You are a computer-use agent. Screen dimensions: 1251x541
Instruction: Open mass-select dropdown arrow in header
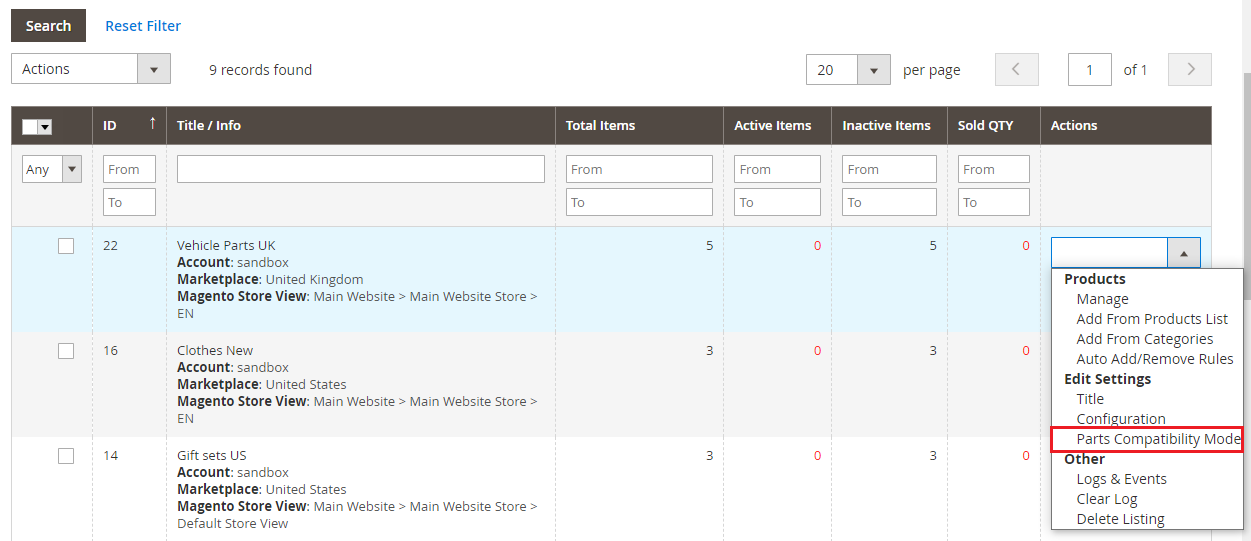[45, 127]
